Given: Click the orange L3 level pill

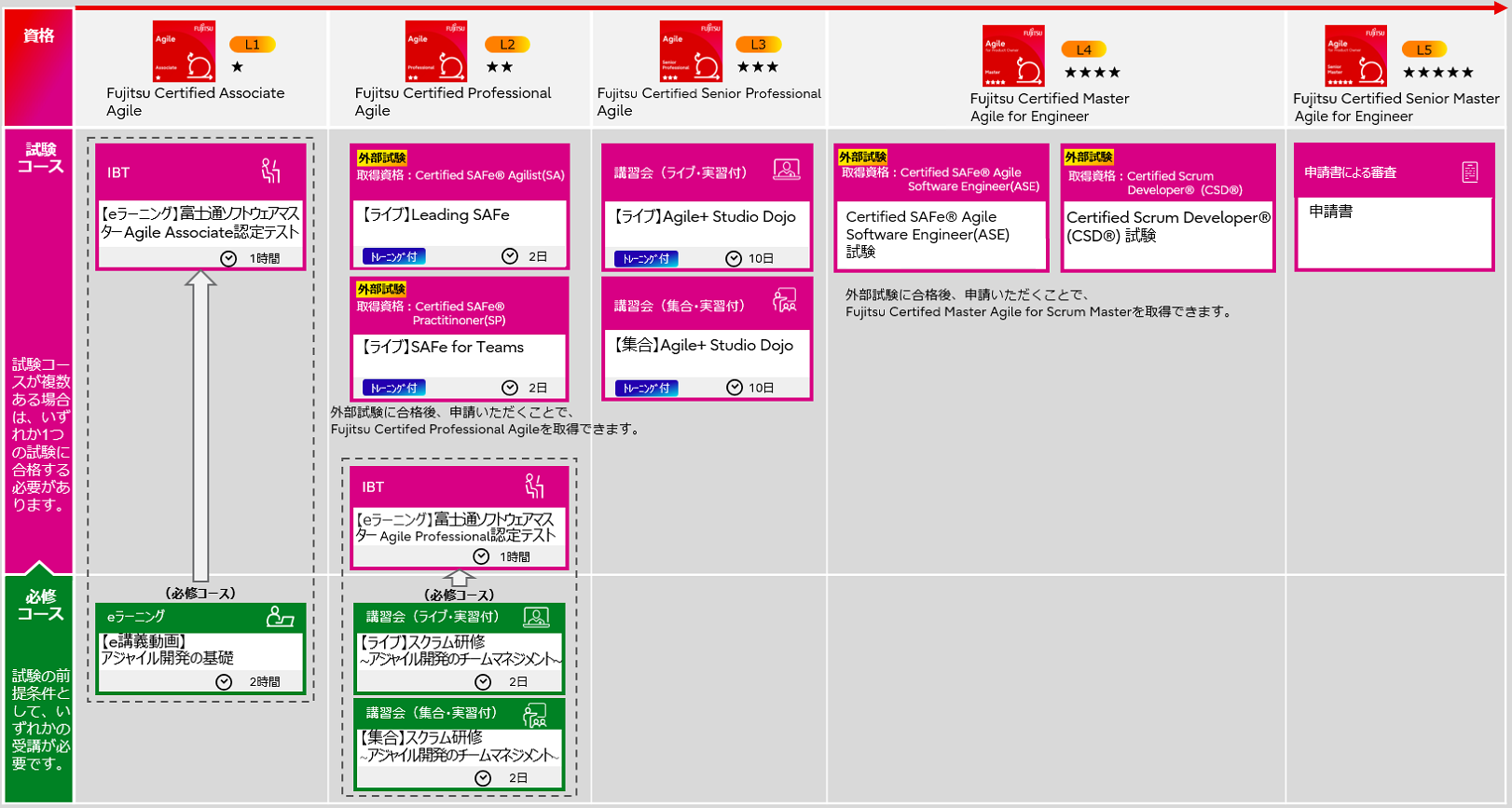Looking at the screenshot, I should (759, 44).
